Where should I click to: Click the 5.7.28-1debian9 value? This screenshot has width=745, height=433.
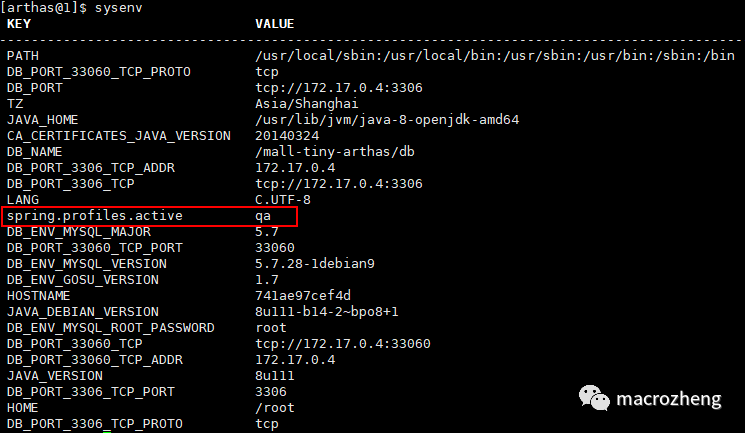315,264
